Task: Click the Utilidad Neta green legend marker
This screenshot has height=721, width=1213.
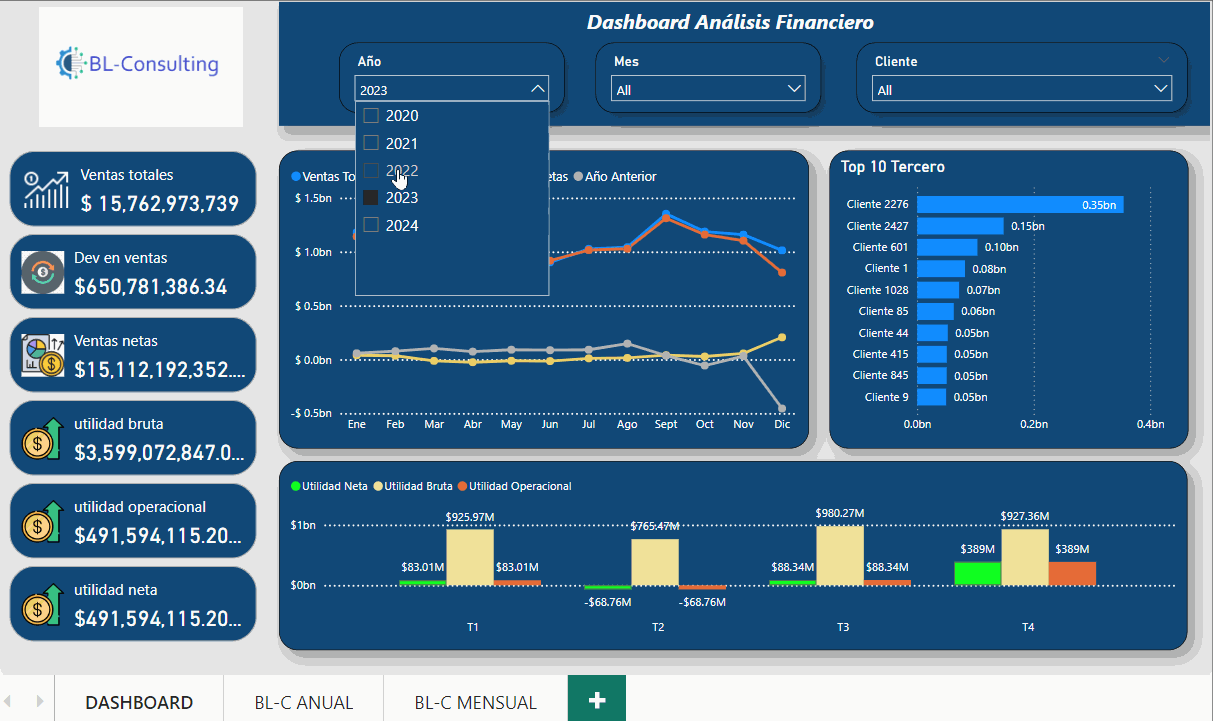Action: click(x=295, y=487)
